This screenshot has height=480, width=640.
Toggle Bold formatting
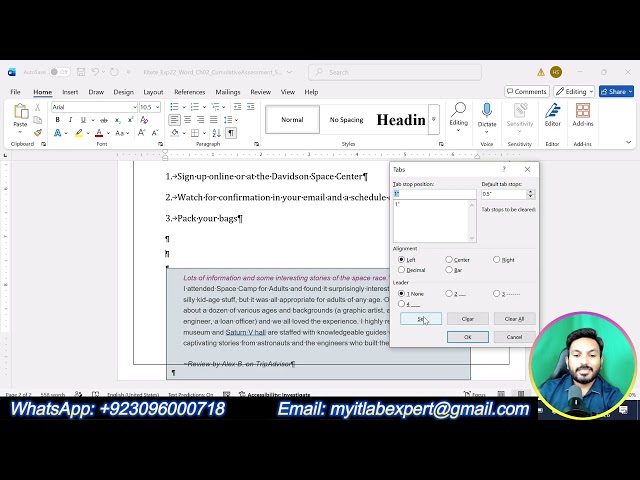click(x=58, y=120)
